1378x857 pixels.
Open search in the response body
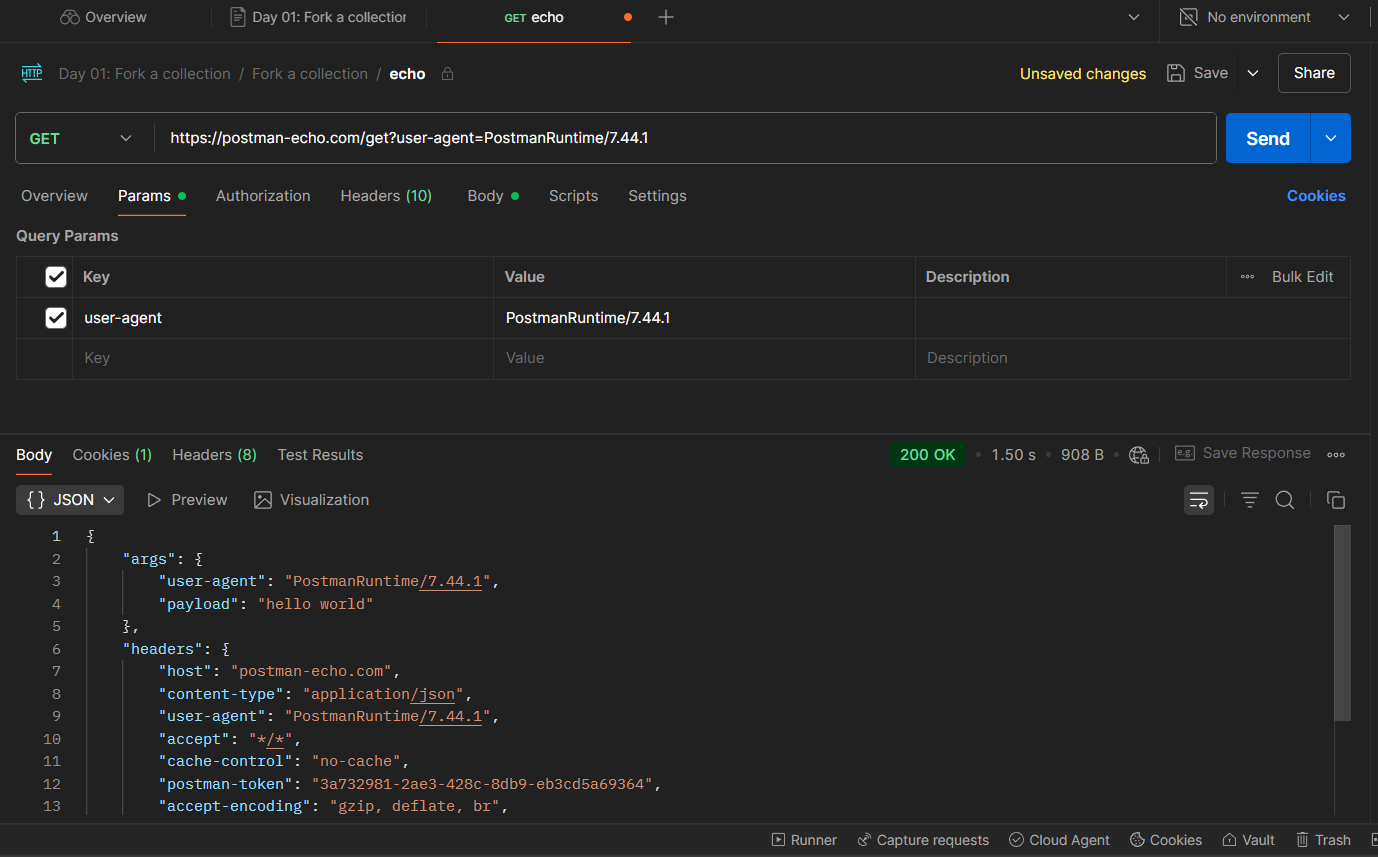pyautogui.click(x=1285, y=500)
